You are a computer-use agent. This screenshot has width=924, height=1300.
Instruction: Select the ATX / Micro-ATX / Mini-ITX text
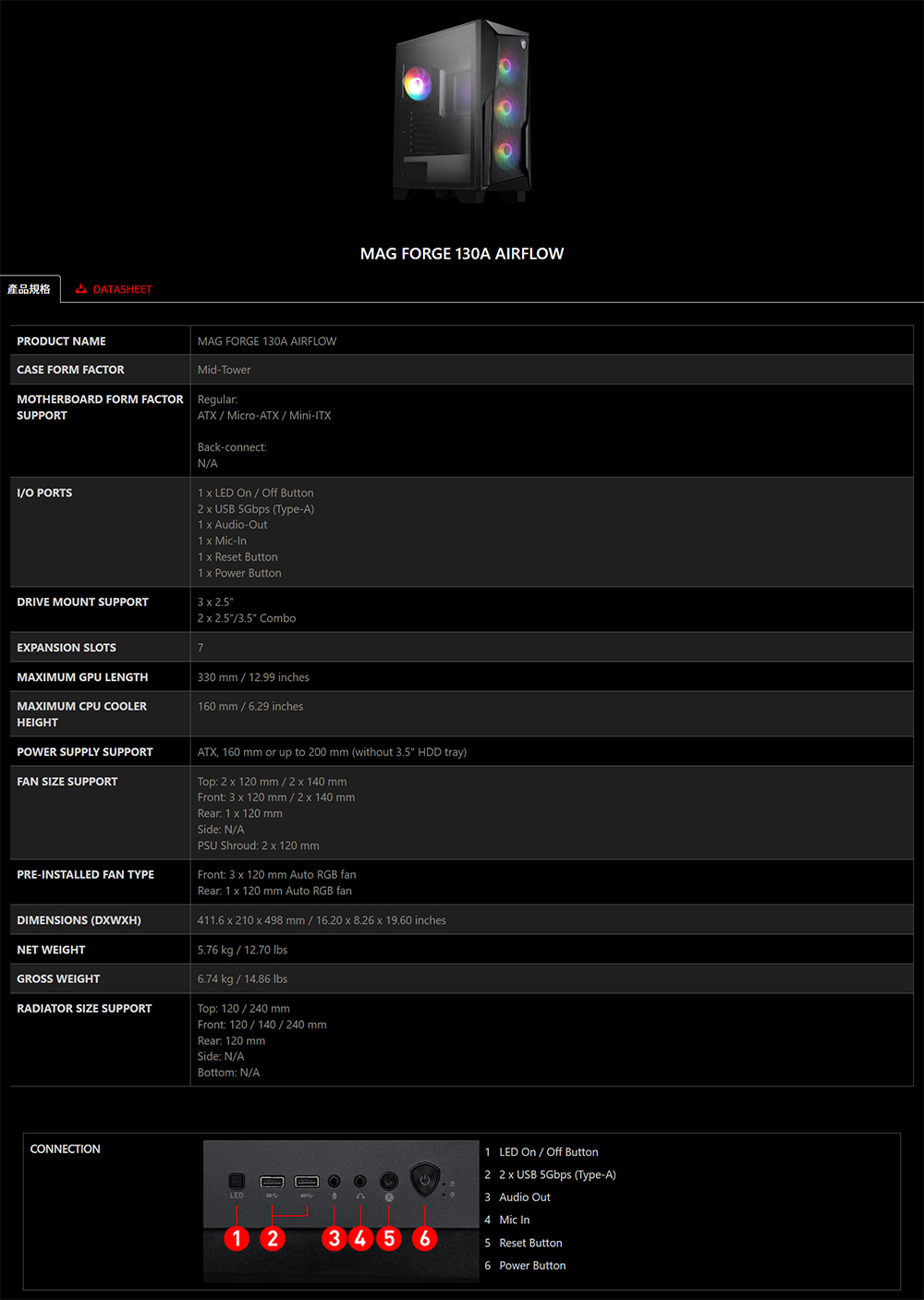pyautogui.click(x=264, y=416)
